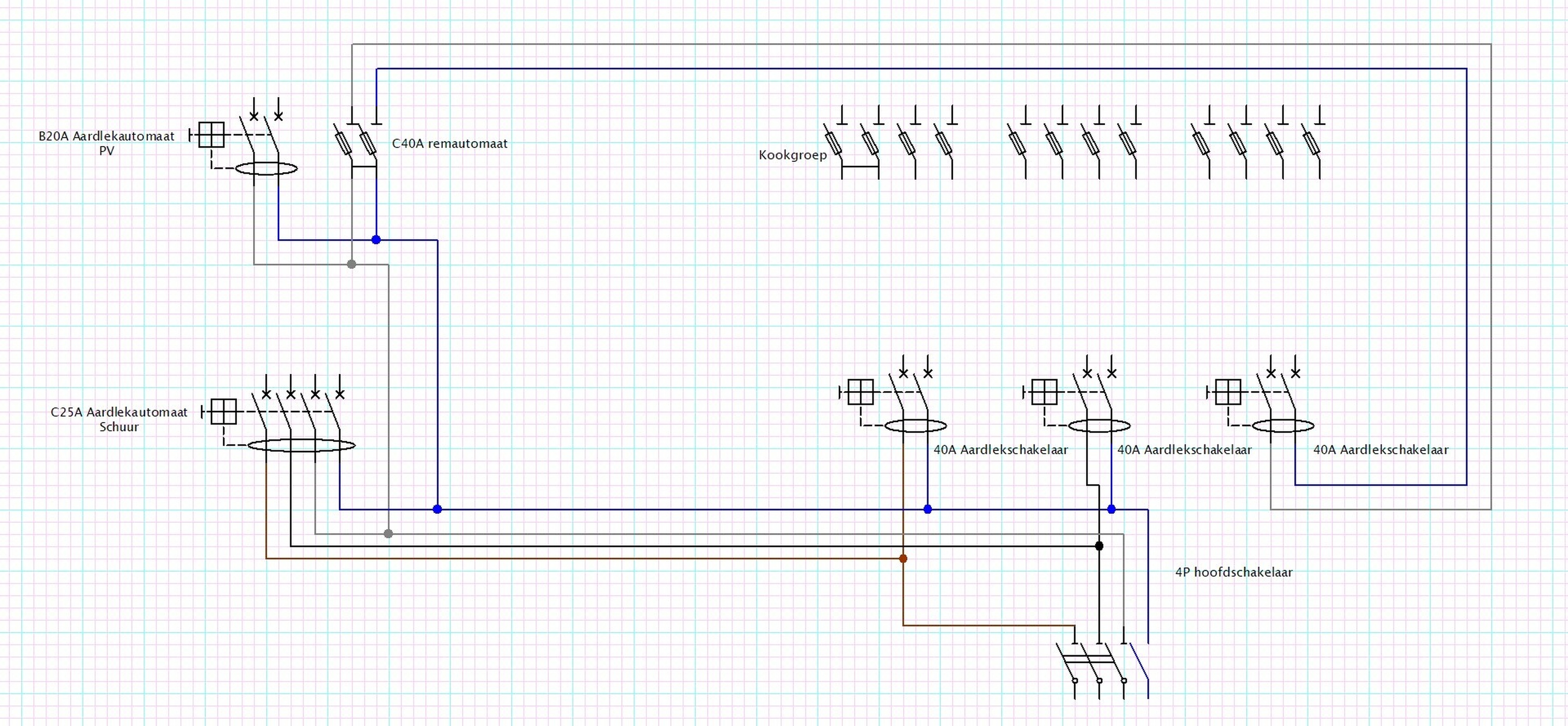The width and height of the screenshot is (1568, 726).
Task: Select the toroid ellipse of the B20A Aardlekautomaat
Action: pos(266,169)
